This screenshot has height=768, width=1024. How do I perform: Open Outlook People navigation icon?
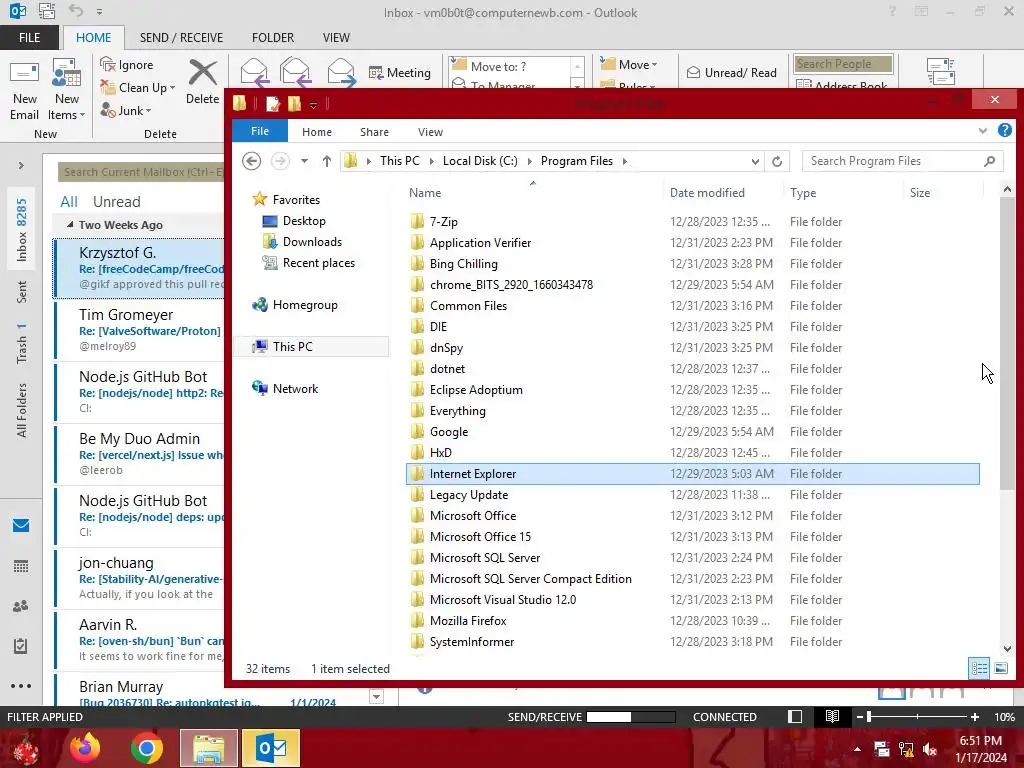(21, 605)
